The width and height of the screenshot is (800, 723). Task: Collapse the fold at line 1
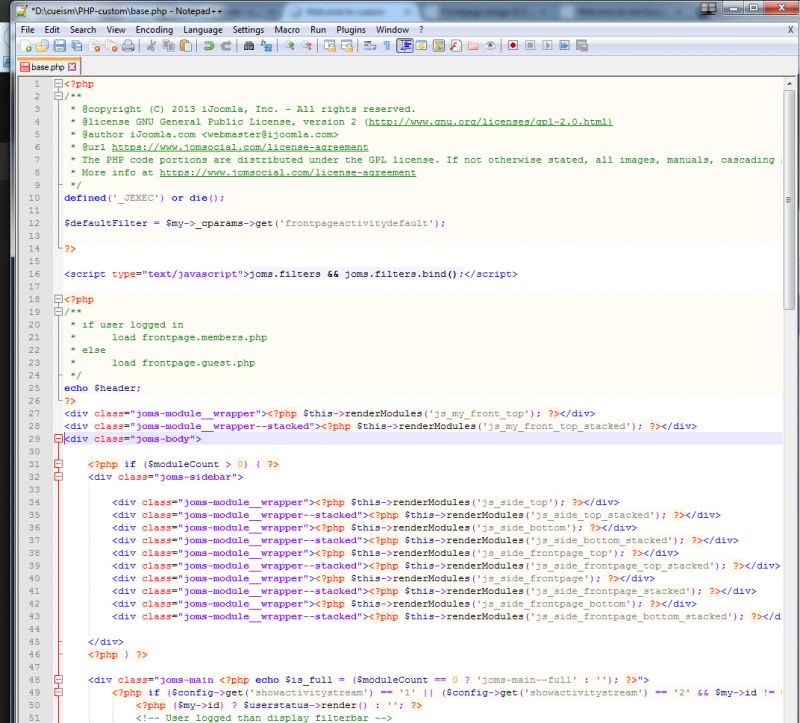tap(58, 84)
